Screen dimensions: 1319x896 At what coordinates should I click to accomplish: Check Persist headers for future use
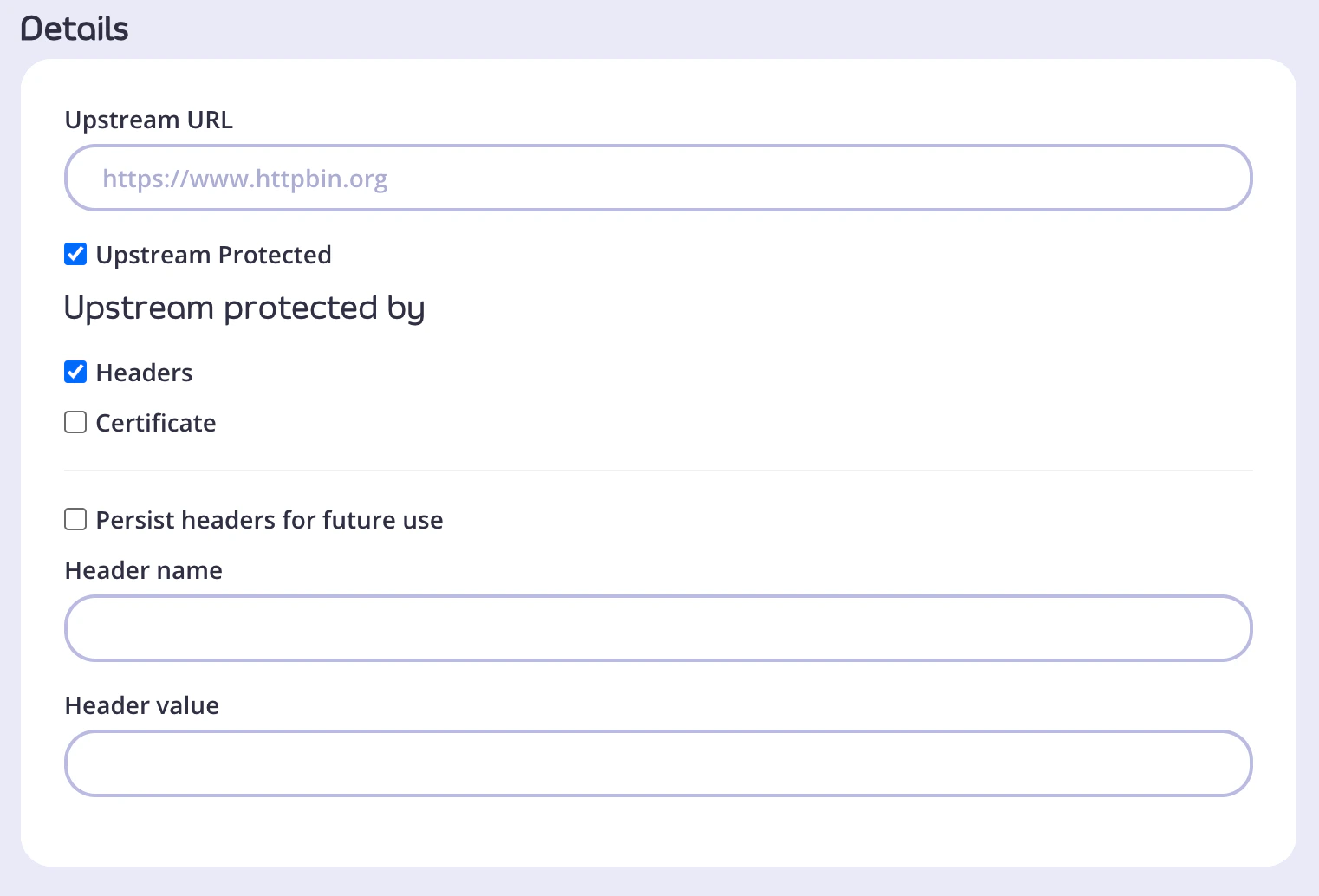[x=75, y=519]
